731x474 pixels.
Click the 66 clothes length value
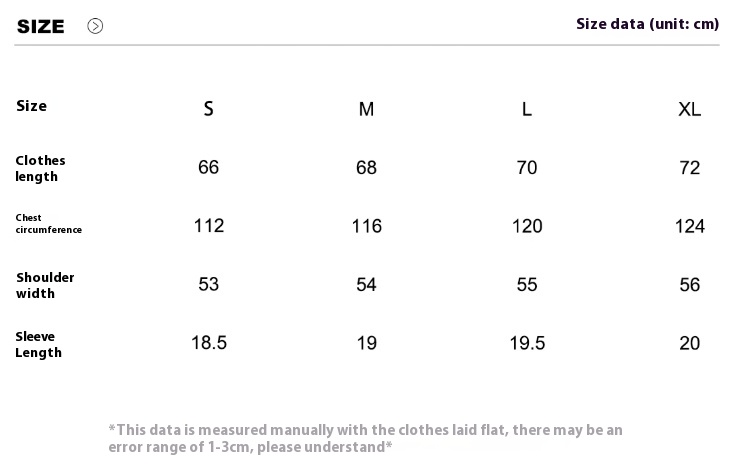[208, 167]
